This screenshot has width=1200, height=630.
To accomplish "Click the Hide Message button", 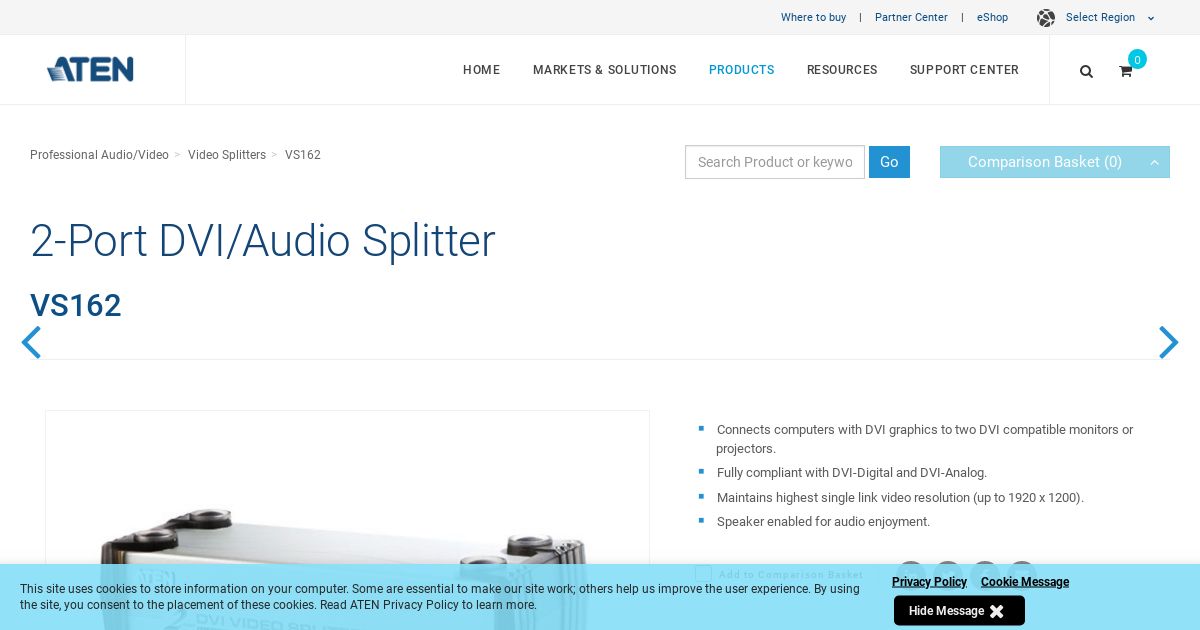I will coord(959,611).
